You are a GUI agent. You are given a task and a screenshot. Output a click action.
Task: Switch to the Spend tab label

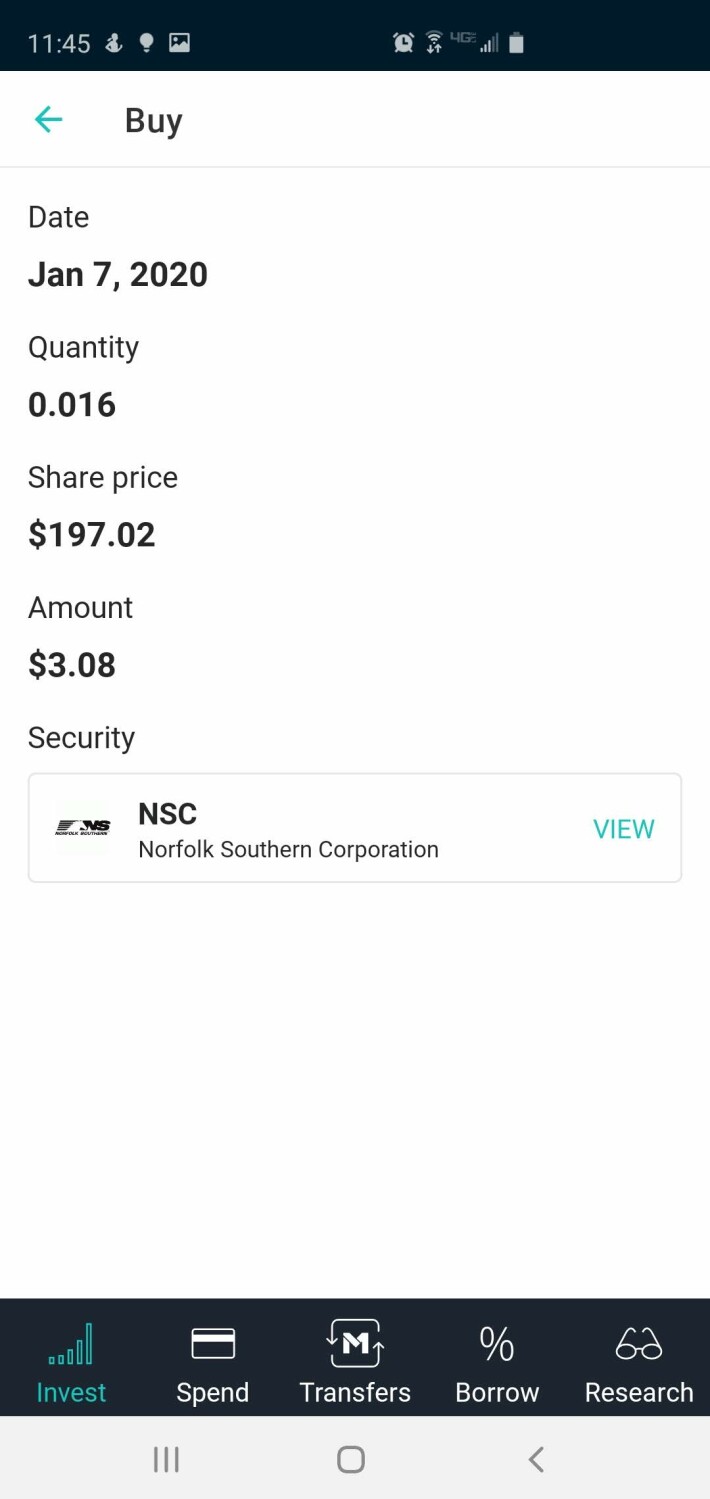[213, 1392]
